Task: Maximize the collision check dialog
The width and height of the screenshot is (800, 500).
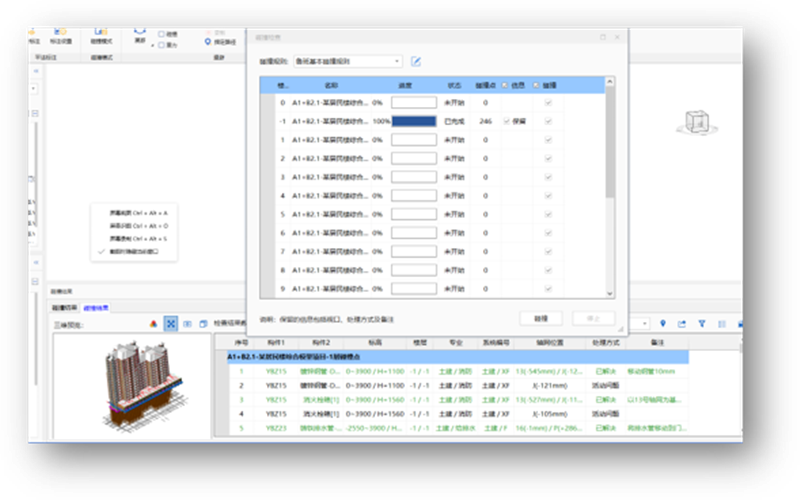Action: coord(603,37)
